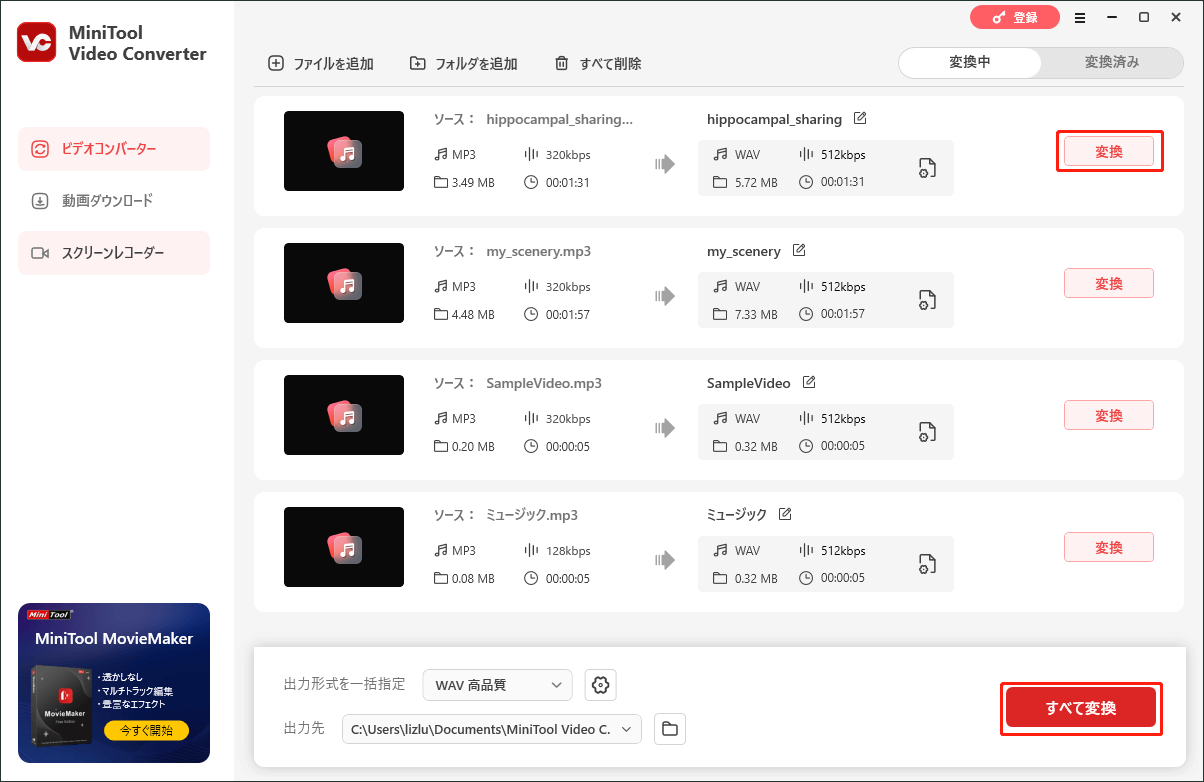Click ファイルを追加 button
The image size is (1204, 782).
pos(321,63)
